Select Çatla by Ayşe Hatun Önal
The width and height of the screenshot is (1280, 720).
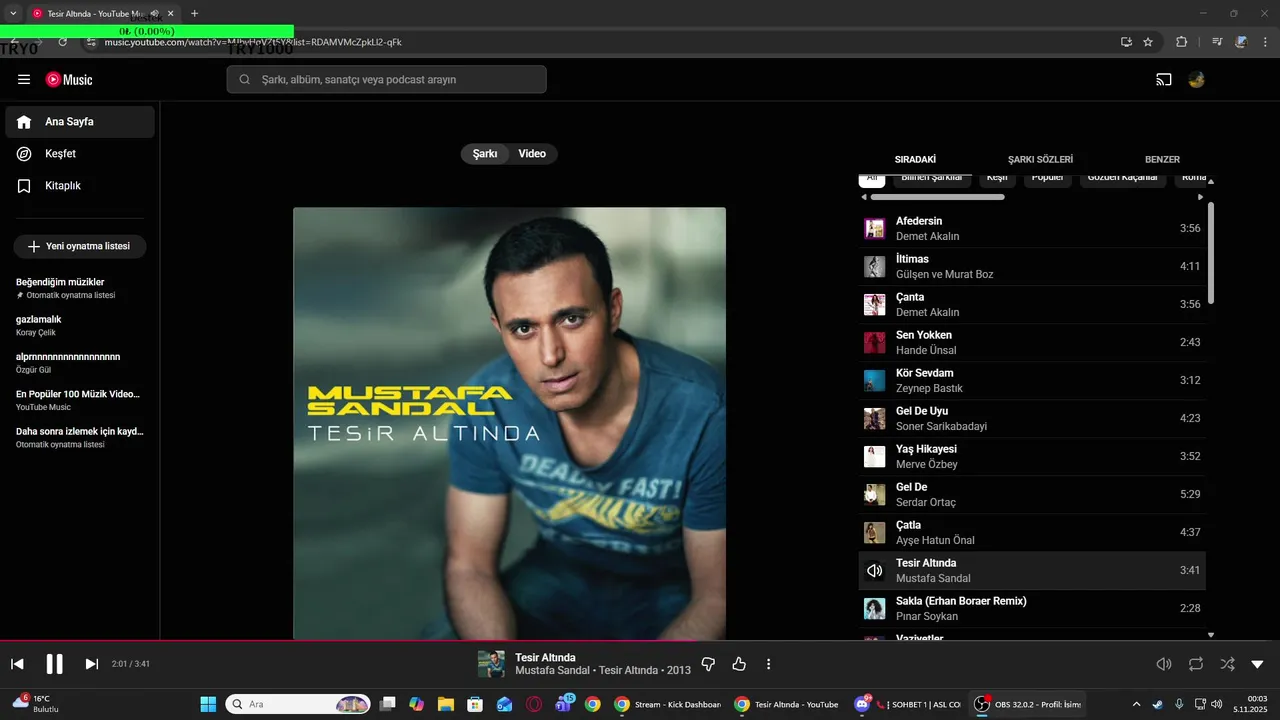pyautogui.click(x=1032, y=533)
